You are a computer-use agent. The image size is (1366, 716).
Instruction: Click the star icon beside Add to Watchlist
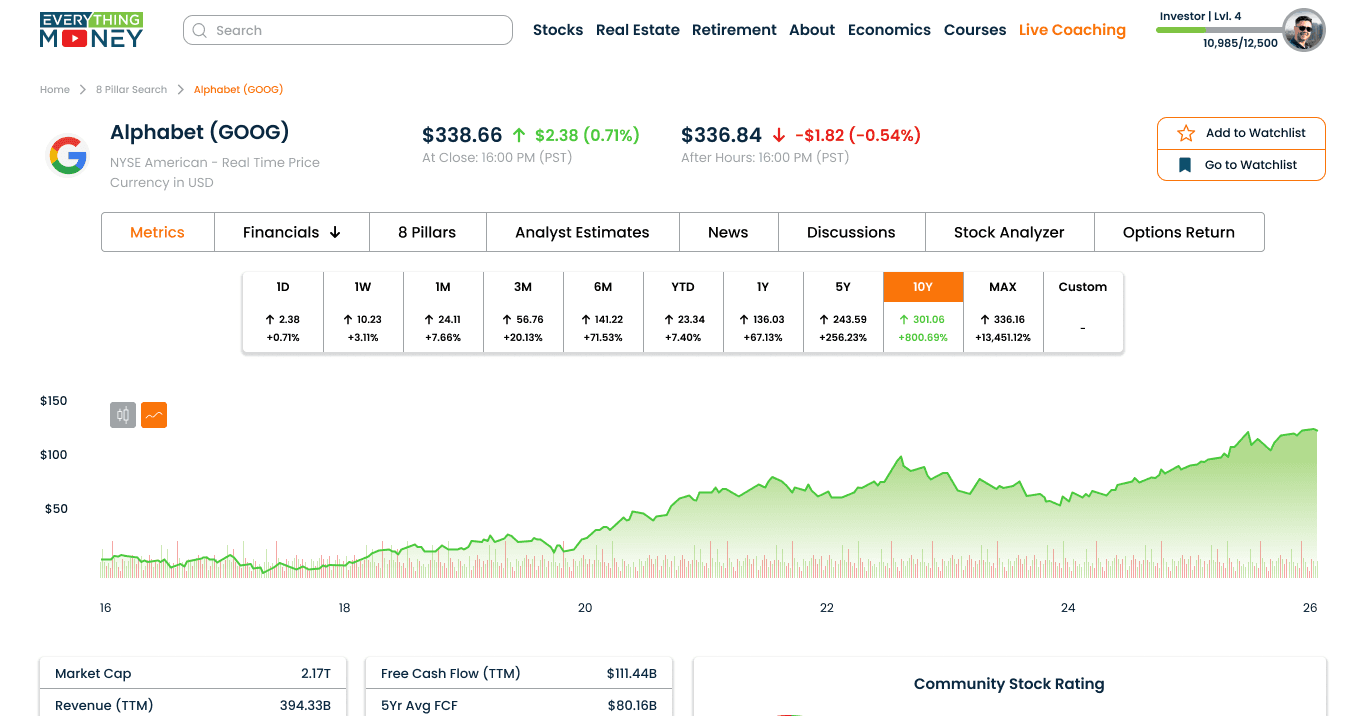click(x=1185, y=133)
